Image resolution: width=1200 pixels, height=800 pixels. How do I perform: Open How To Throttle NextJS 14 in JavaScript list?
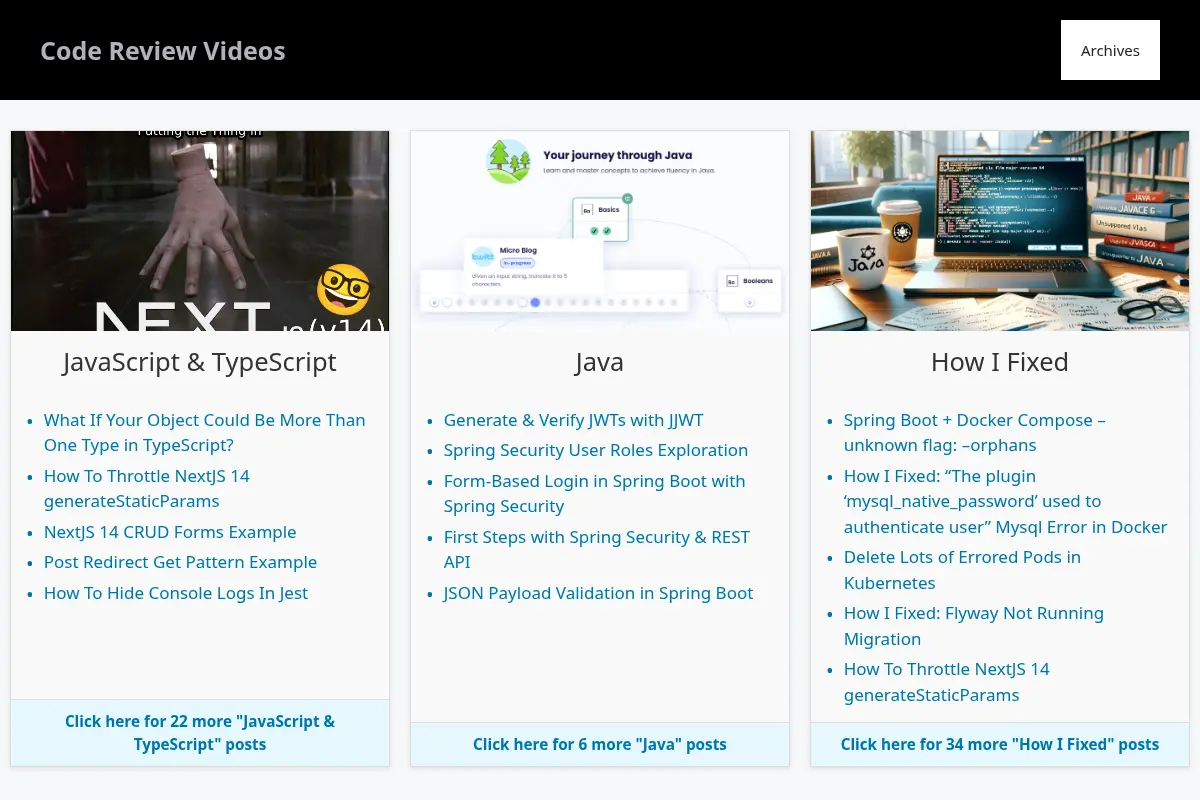(147, 489)
